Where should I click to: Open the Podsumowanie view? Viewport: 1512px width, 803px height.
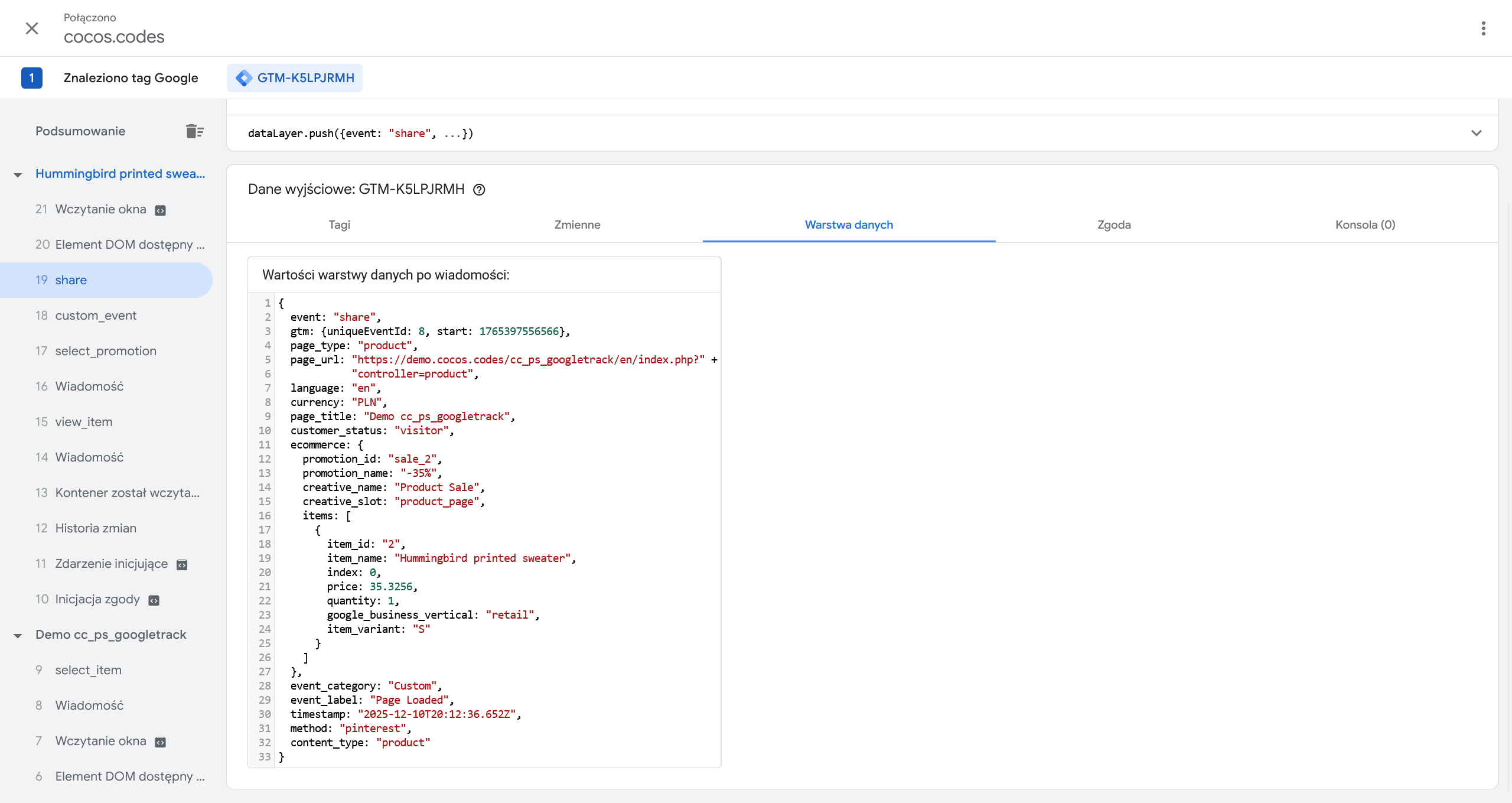point(80,131)
